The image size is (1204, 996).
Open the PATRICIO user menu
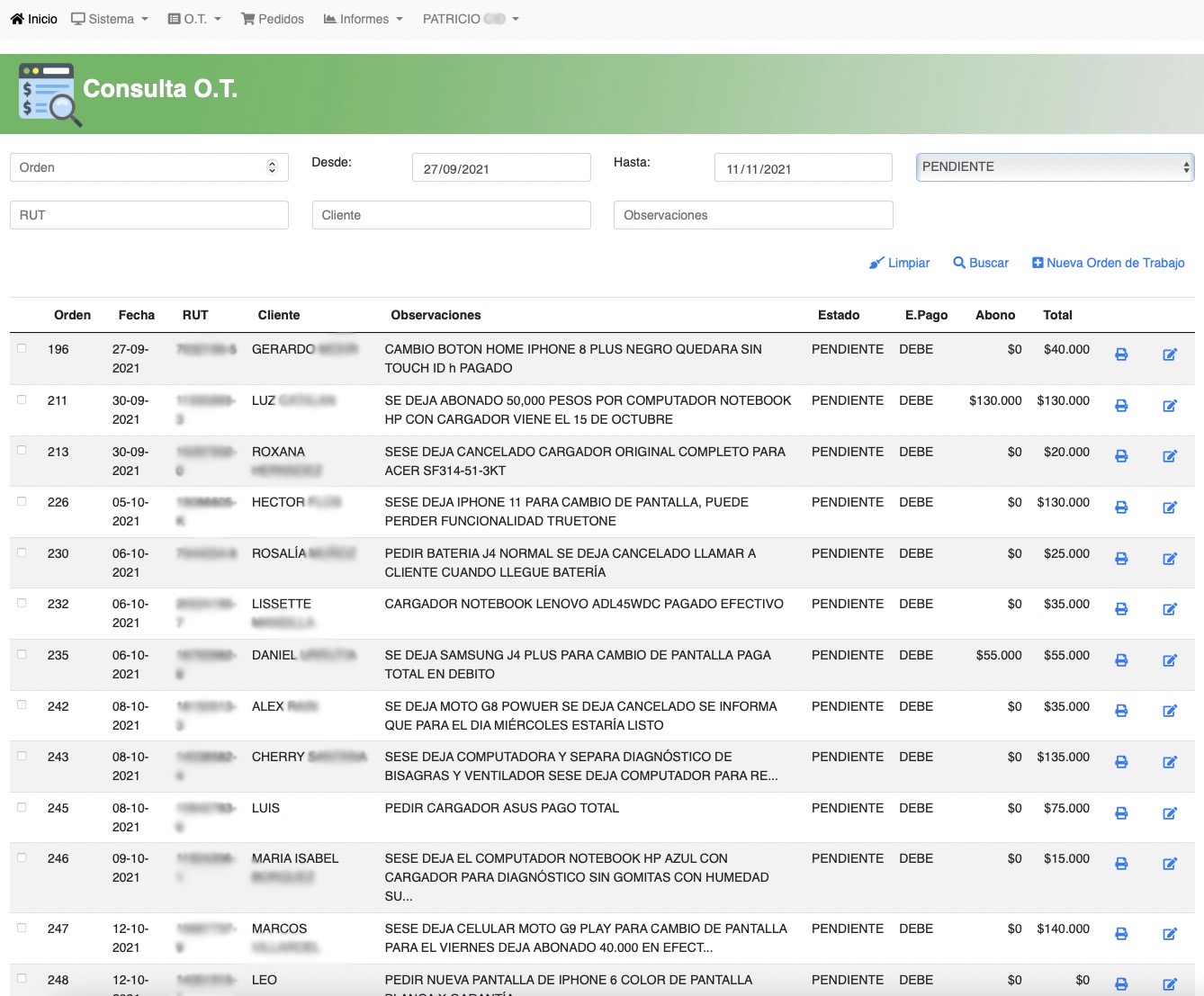pyautogui.click(x=471, y=19)
